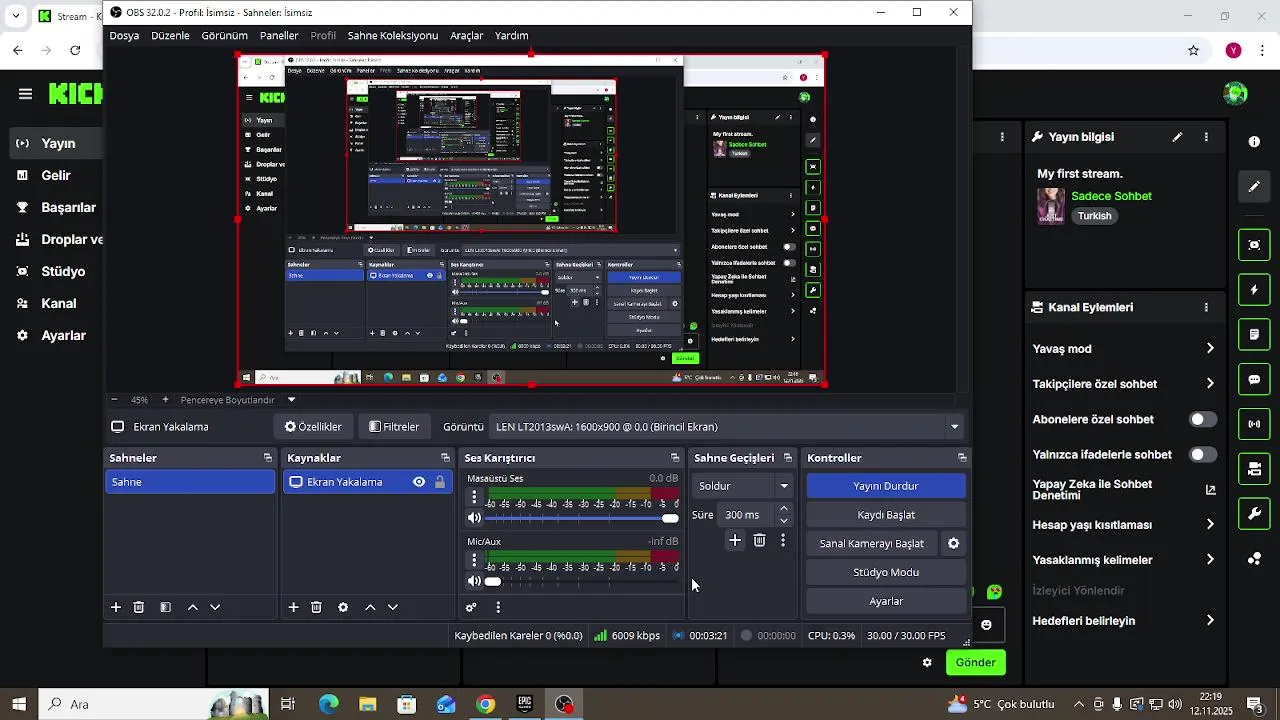
Task: Click Stüdyo Modu button
Action: (886, 573)
